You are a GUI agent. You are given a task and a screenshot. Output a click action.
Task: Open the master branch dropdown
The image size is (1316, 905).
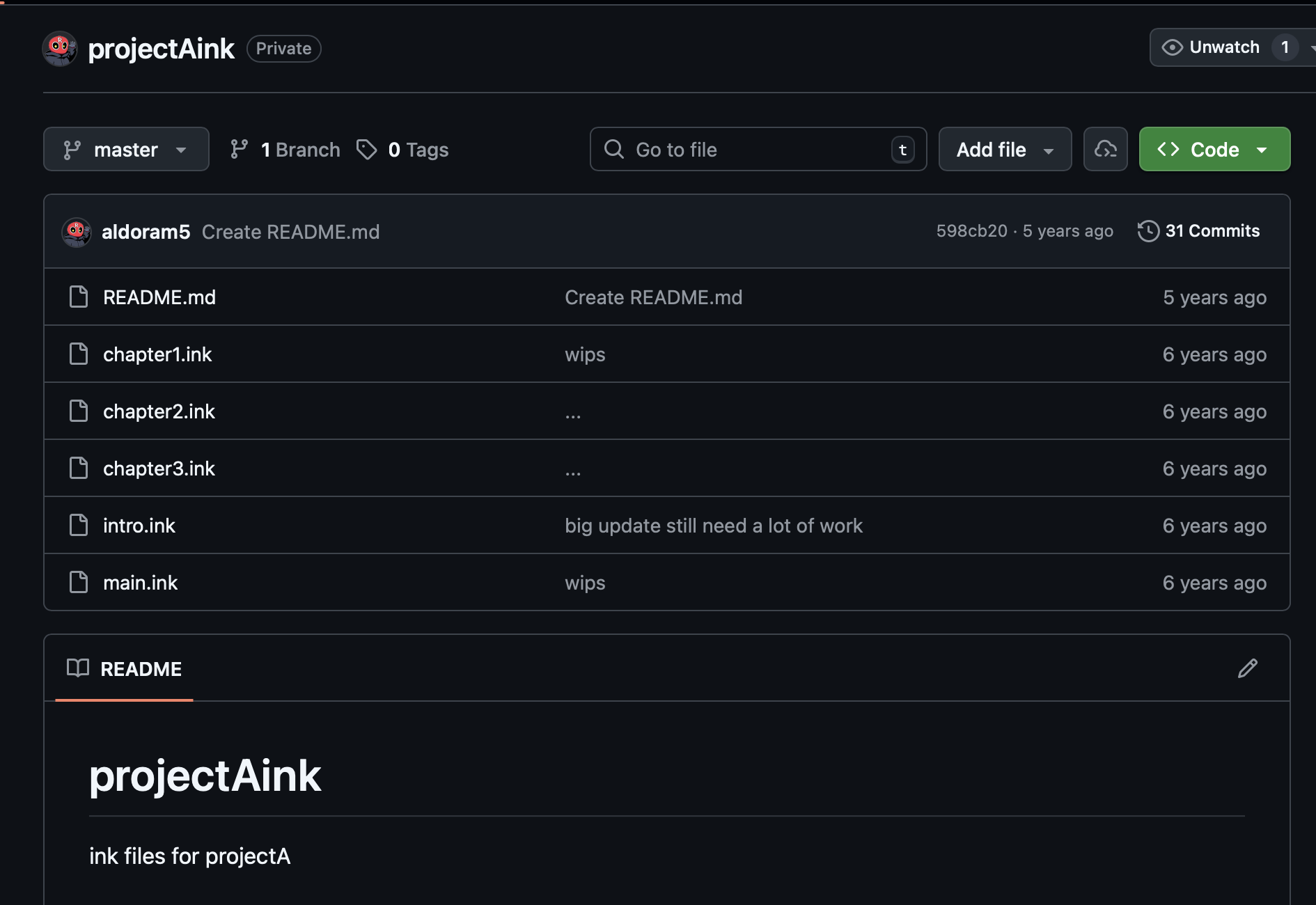click(x=126, y=149)
